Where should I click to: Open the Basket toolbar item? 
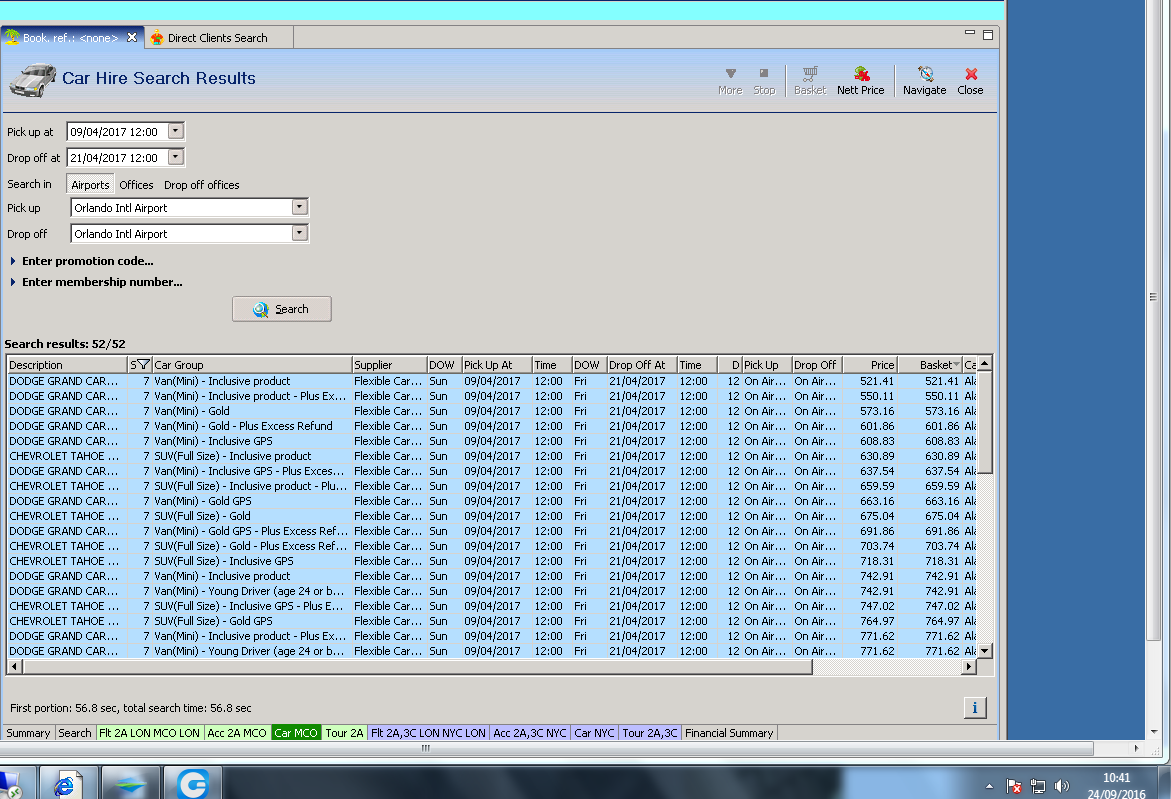click(x=810, y=81)
